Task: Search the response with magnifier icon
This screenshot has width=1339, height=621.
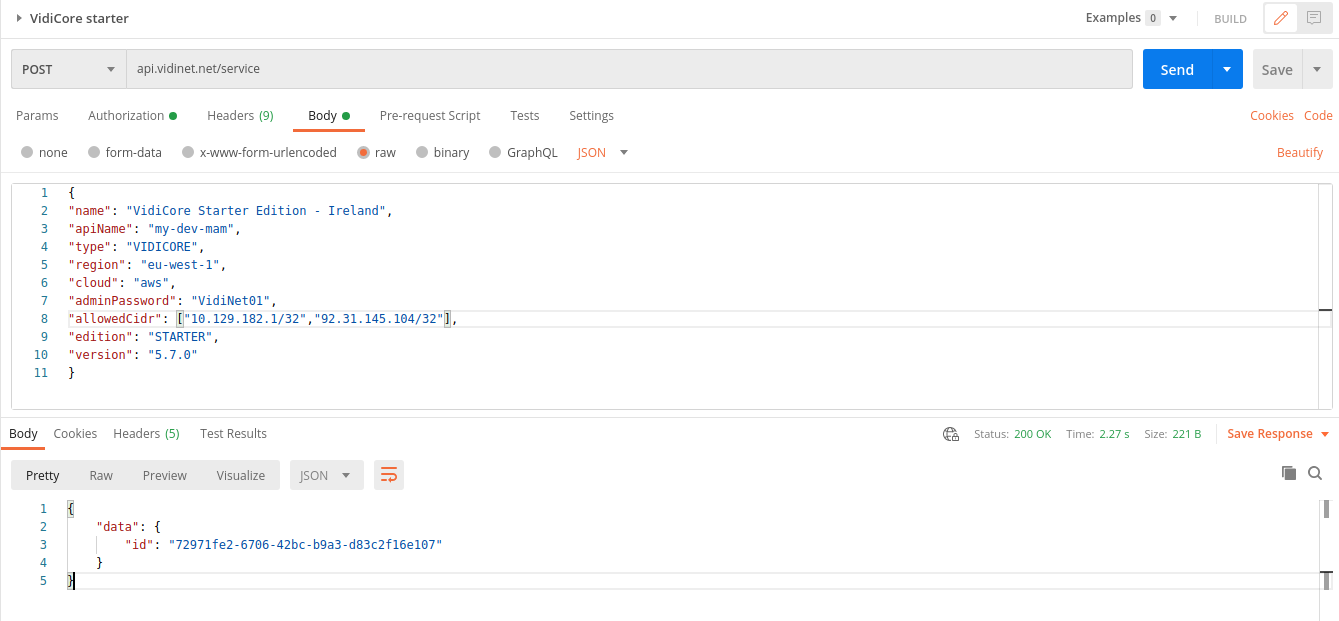Action: click(x=1315, y=473)
